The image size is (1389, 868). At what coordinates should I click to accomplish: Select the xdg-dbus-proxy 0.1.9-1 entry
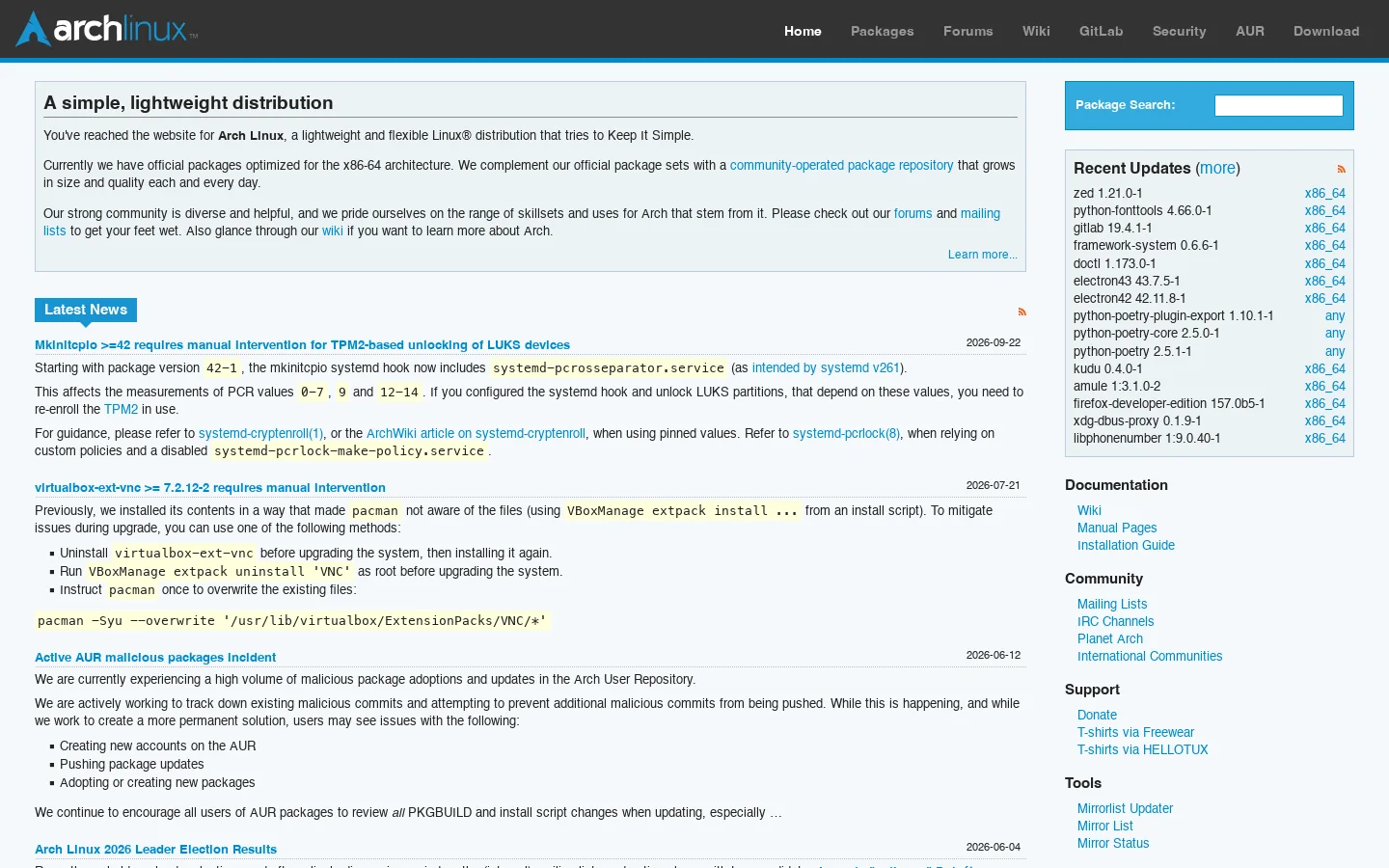pyautogui.click(x=1137, y=420)
